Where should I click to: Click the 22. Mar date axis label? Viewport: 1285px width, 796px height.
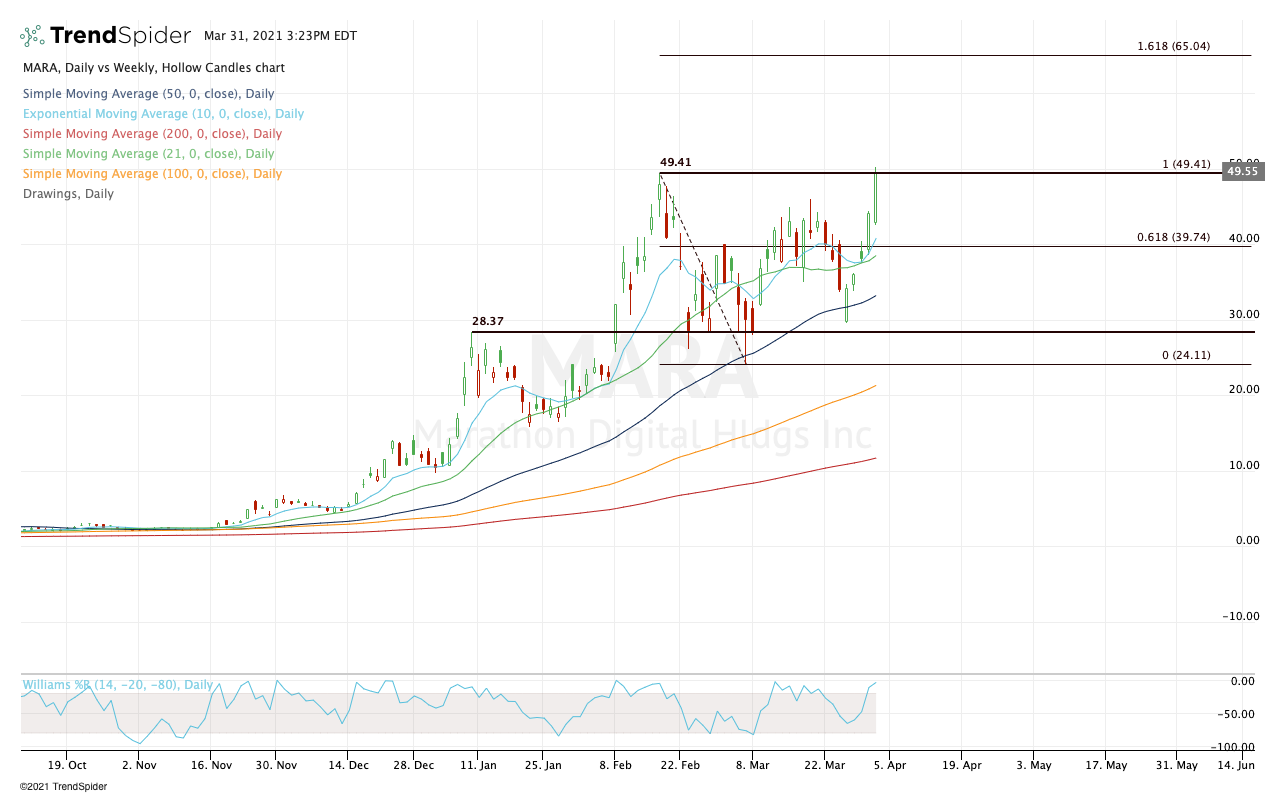823,765
